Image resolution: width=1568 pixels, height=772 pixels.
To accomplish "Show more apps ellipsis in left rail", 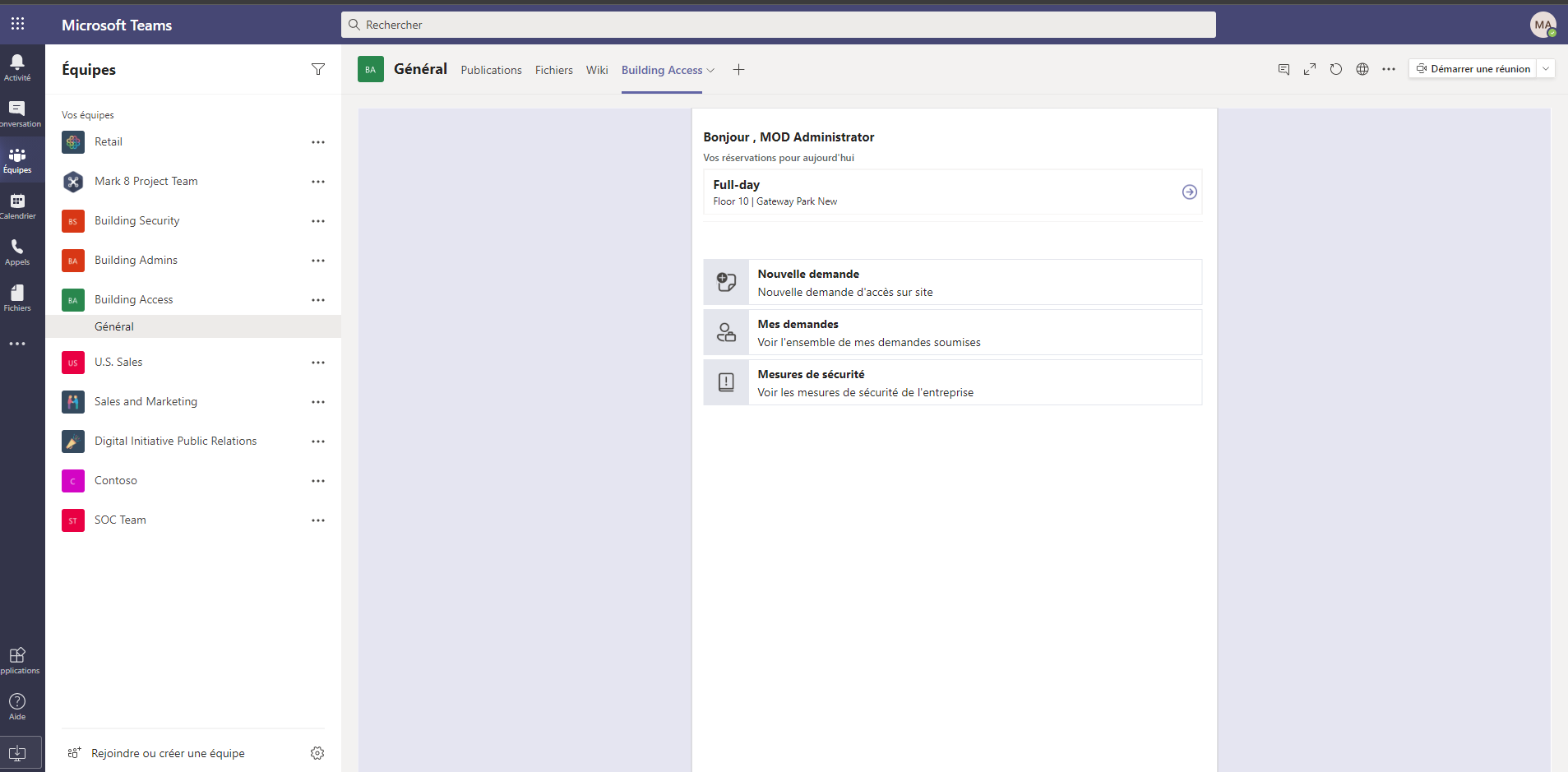I will tap(17, 344).
